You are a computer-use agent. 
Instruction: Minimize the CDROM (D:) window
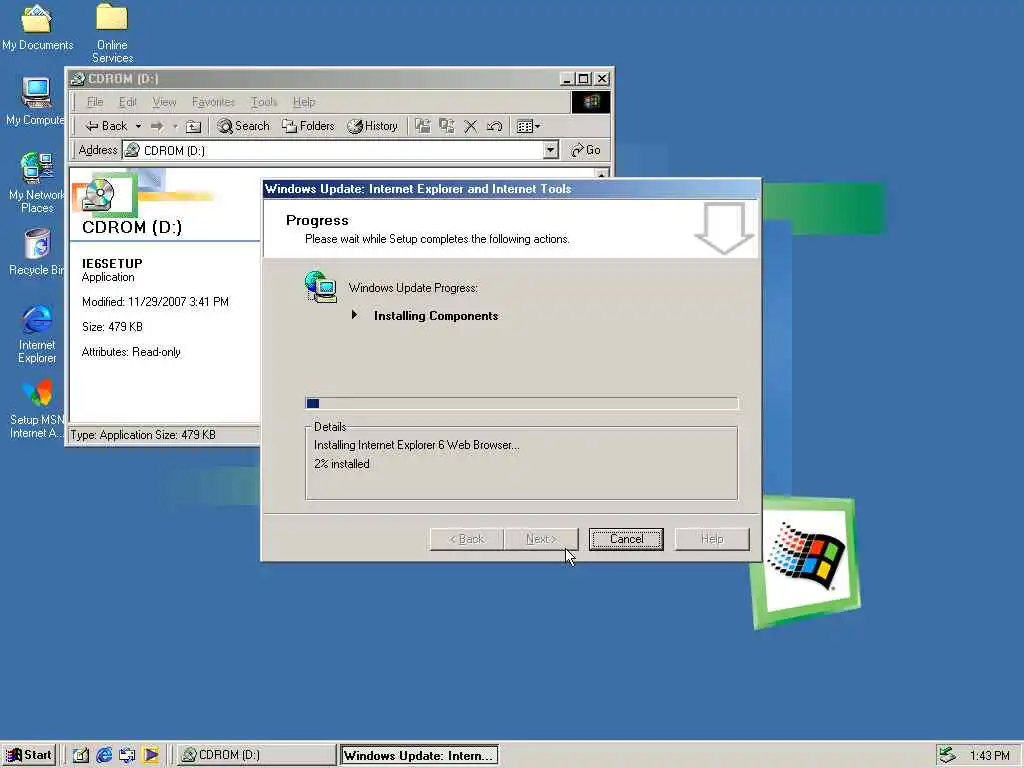[x=567, y=79]
